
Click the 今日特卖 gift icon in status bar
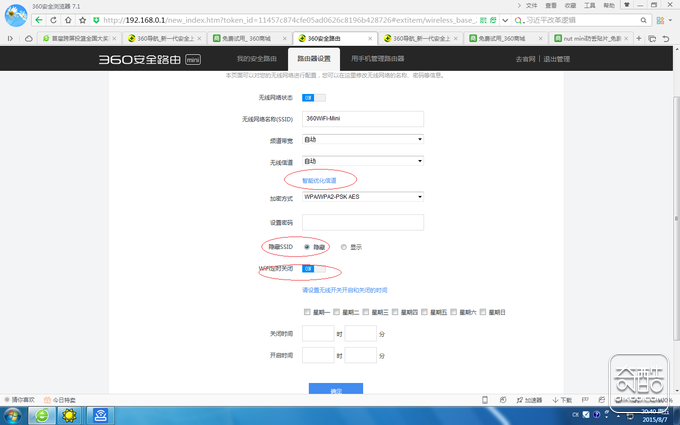[60, 400]
